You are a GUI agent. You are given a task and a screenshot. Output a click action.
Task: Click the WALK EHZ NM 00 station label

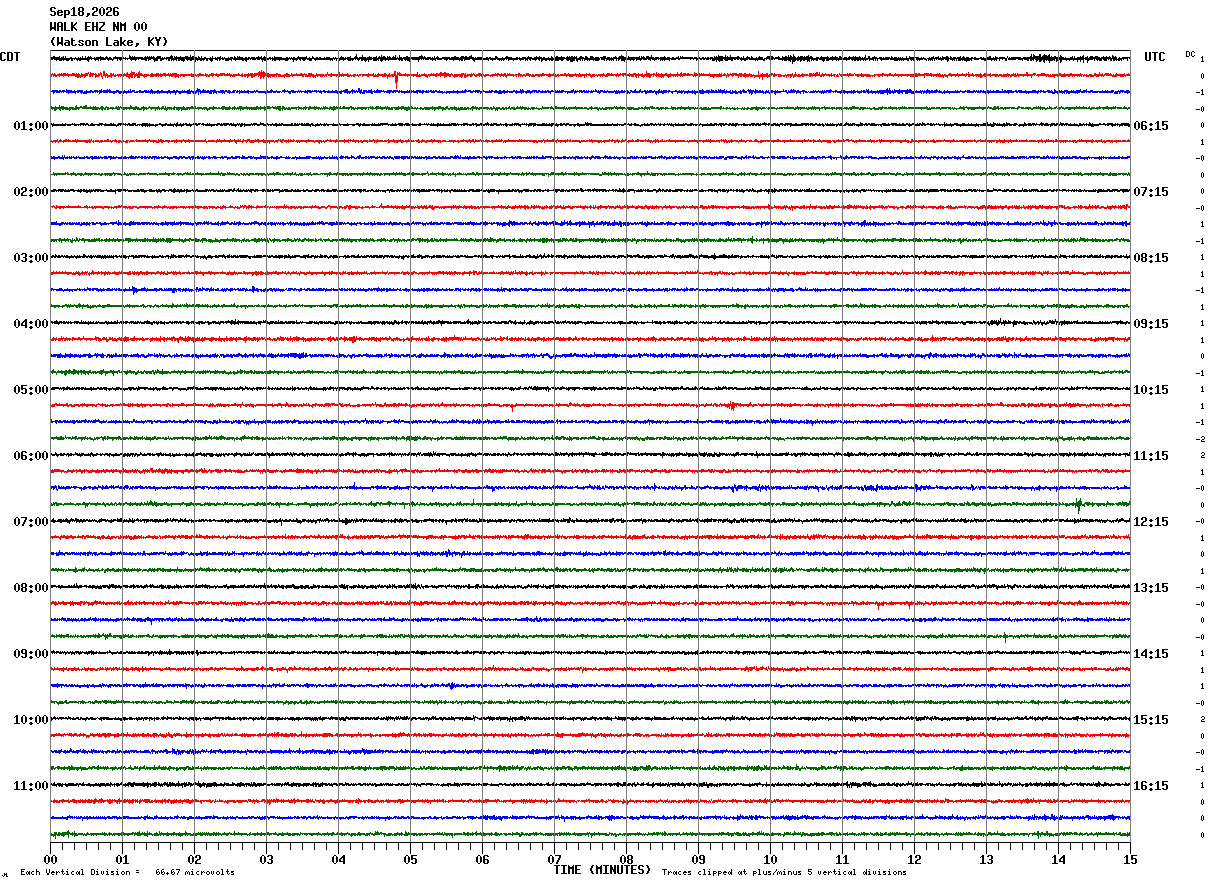(98, 27)
